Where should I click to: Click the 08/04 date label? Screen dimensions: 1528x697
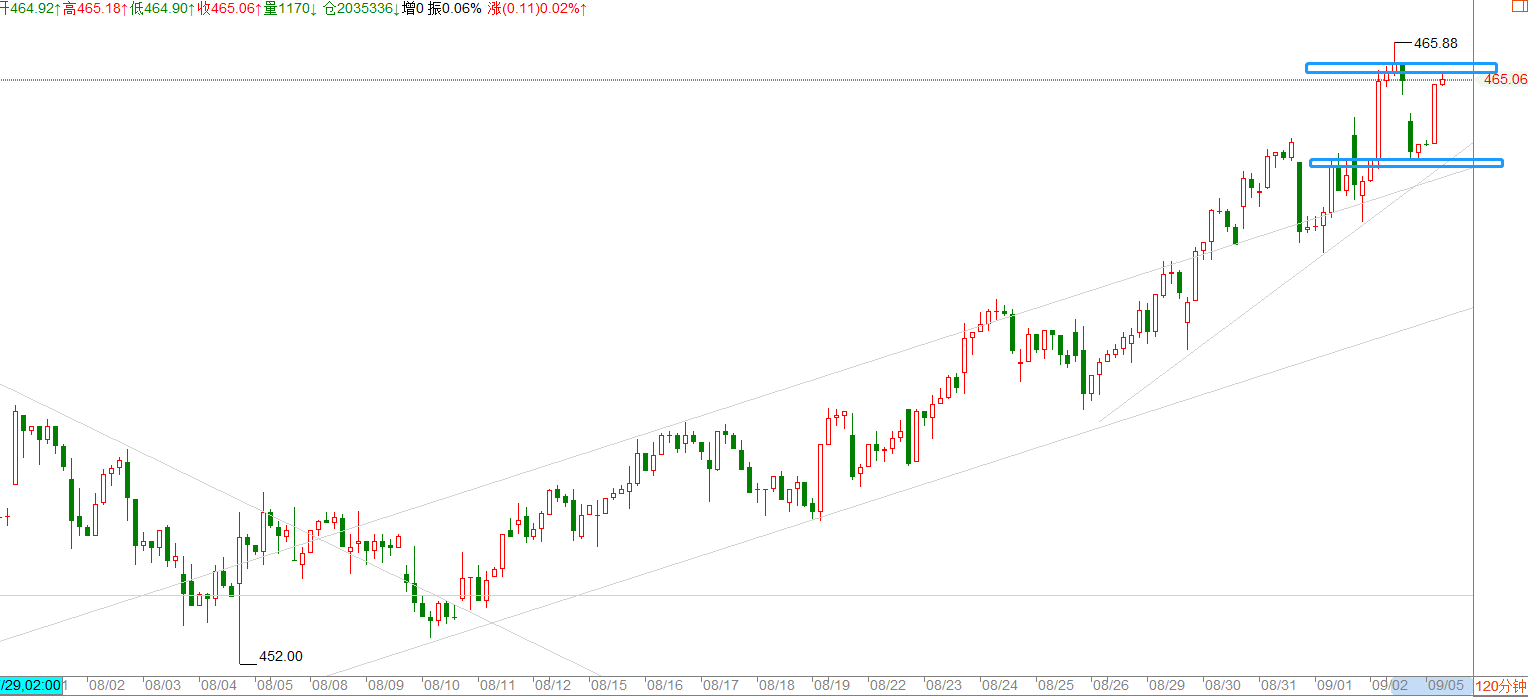point(219,686)
